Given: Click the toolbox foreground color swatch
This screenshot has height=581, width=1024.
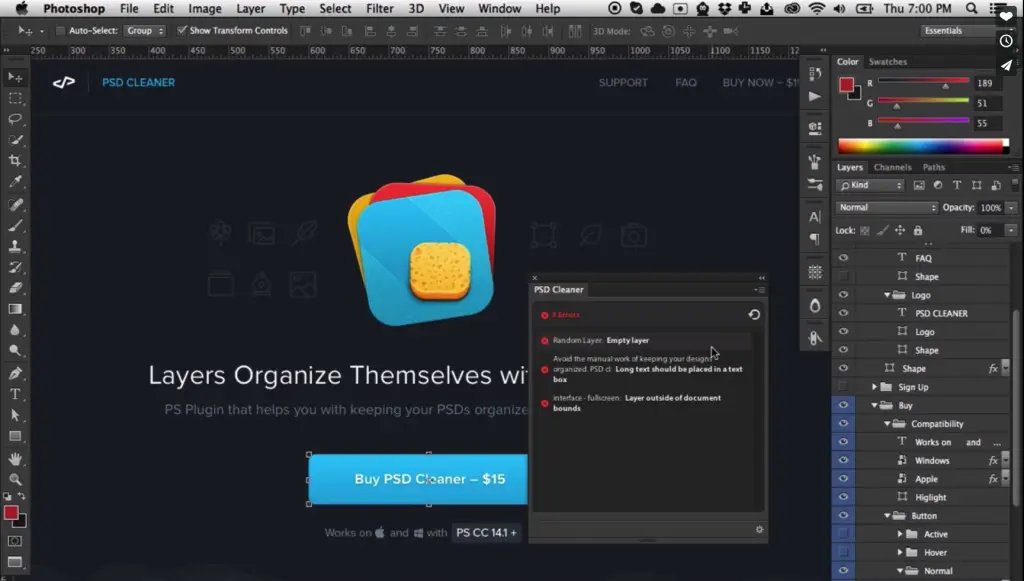Looking at the screenshot, I should [10, 513].
